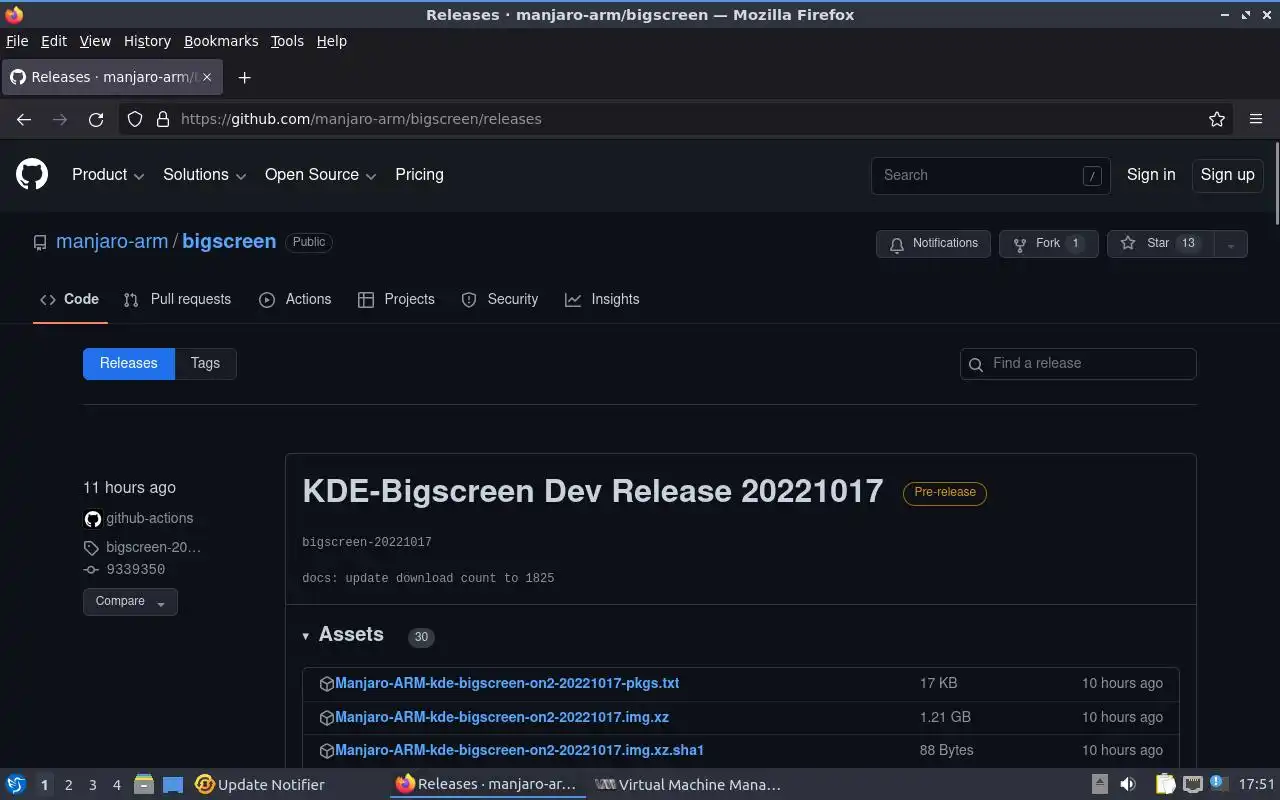Open the View menu
The width and height of the screenshot is (1280, 800).
(x=95, y=41)
